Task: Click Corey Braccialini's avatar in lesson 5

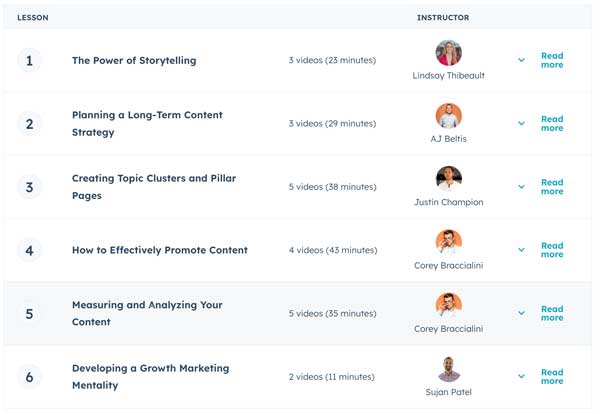Action: click(449, 306)
